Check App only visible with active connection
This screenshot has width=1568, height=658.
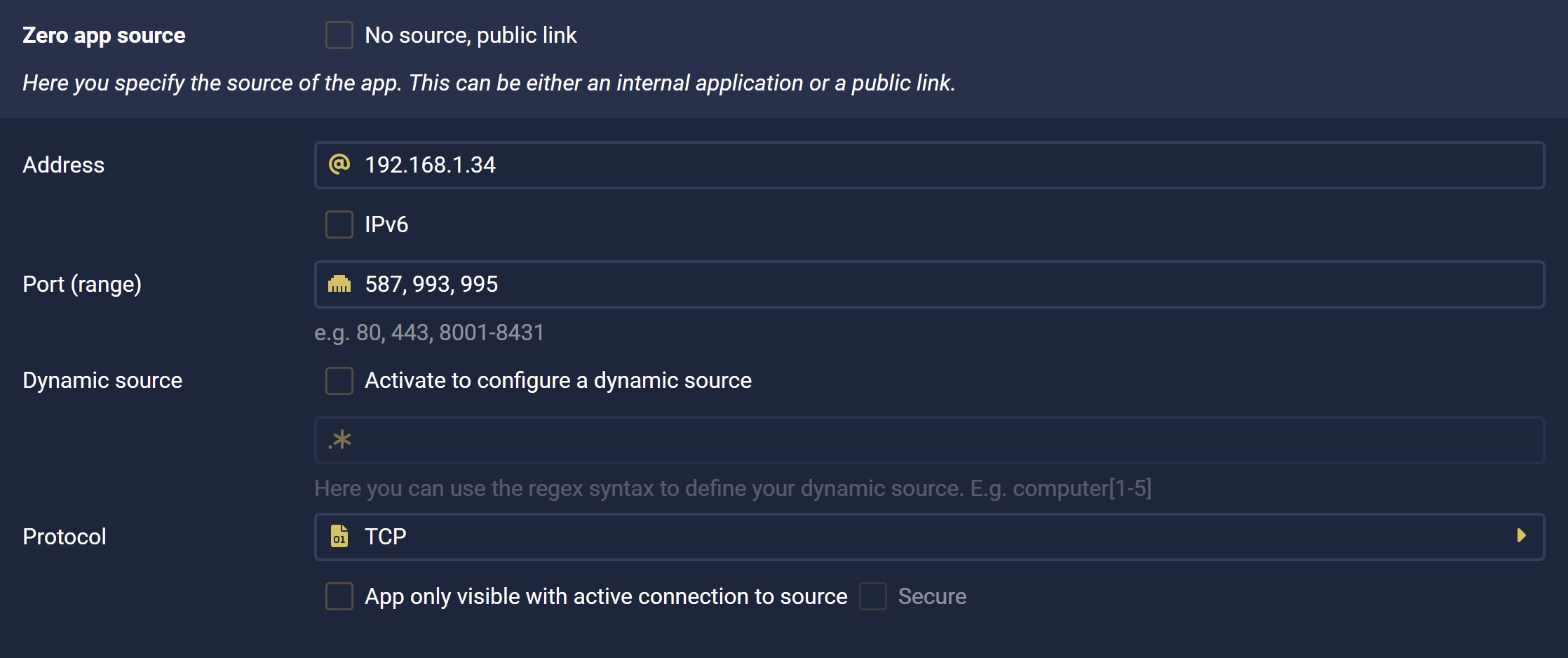pos(339,596)
